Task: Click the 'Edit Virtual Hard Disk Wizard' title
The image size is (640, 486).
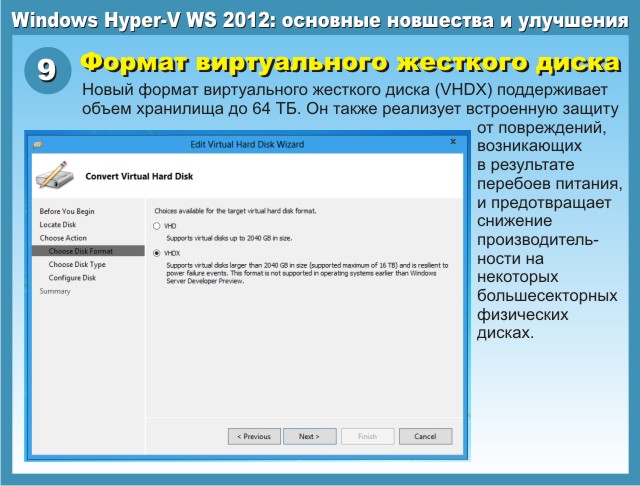Action: click(247, 144)
